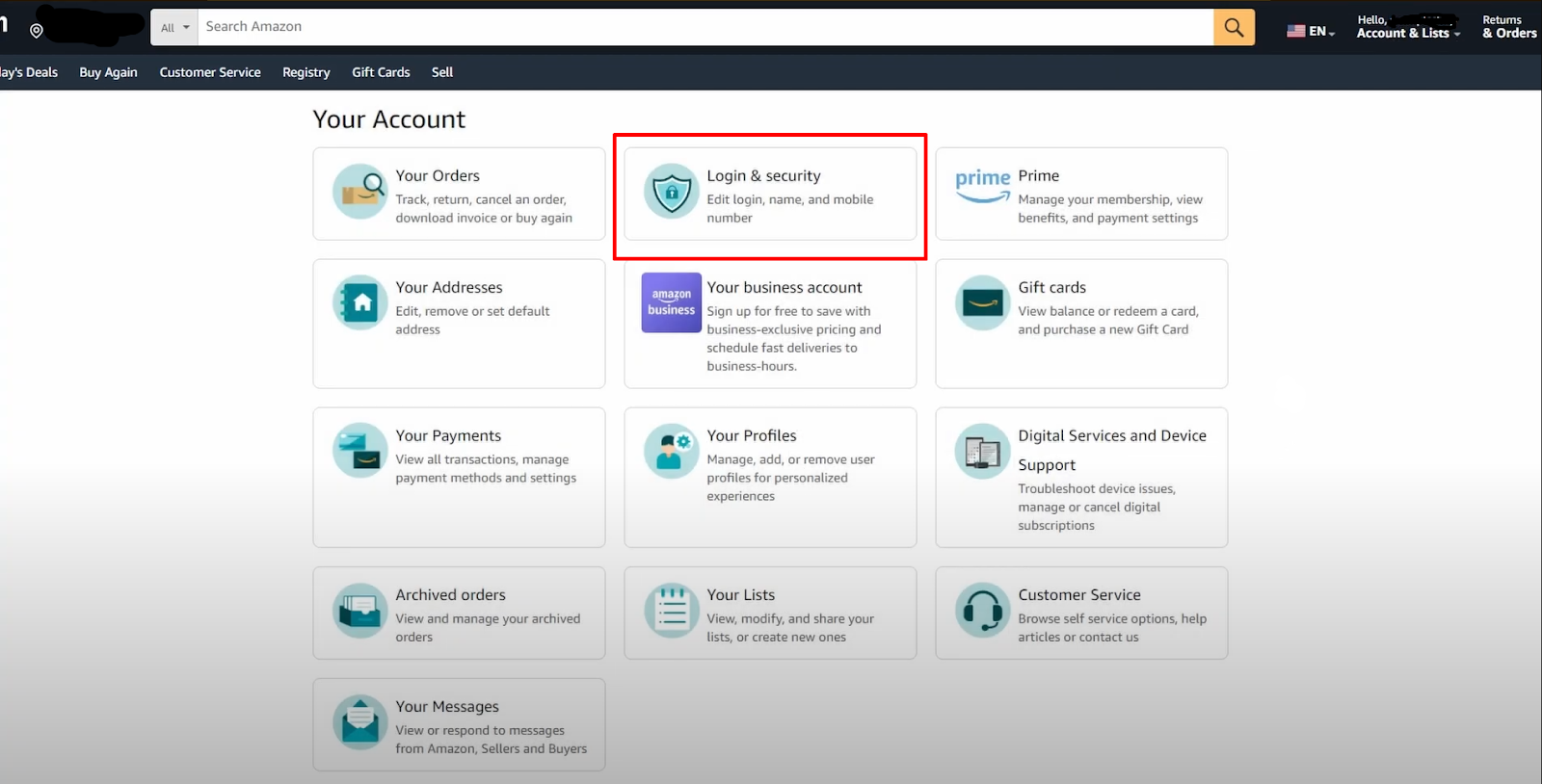Click 'Edit login, name, and mobile number' text

coord(790,208)
